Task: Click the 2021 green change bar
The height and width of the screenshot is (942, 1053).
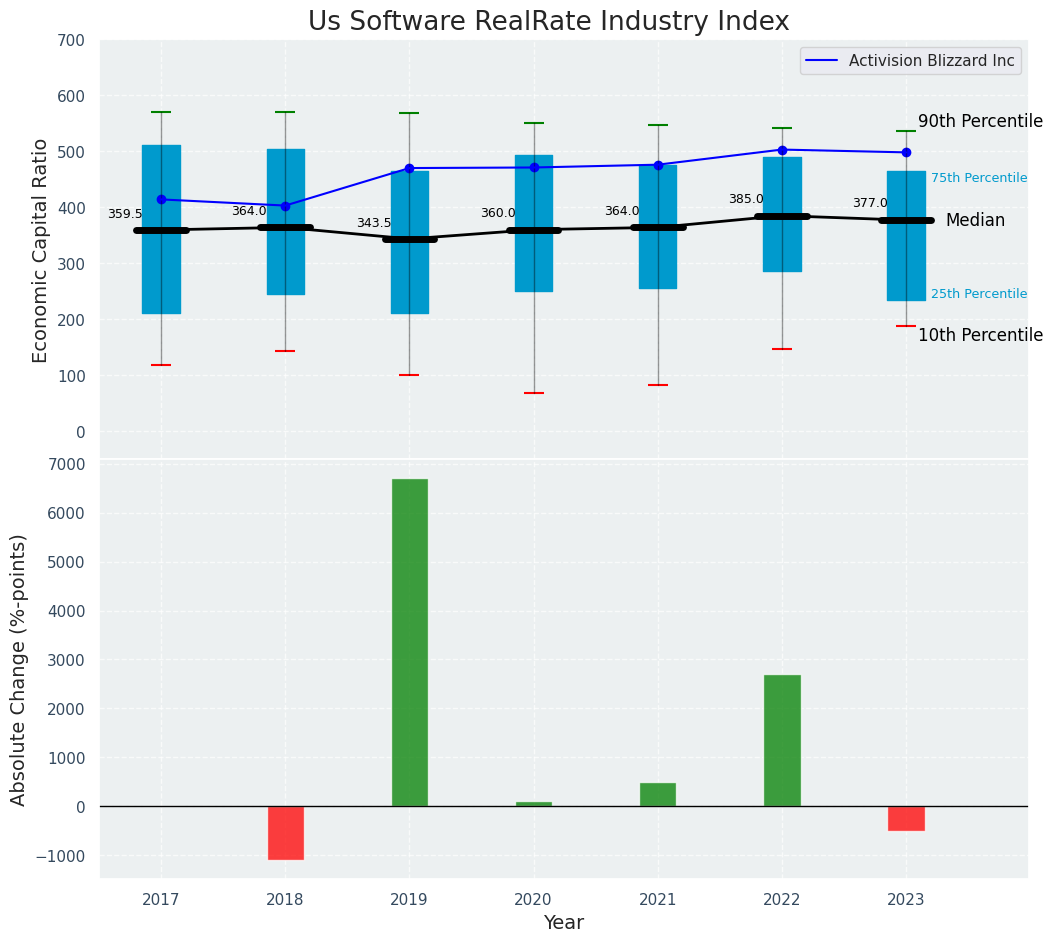Action: 658,794
